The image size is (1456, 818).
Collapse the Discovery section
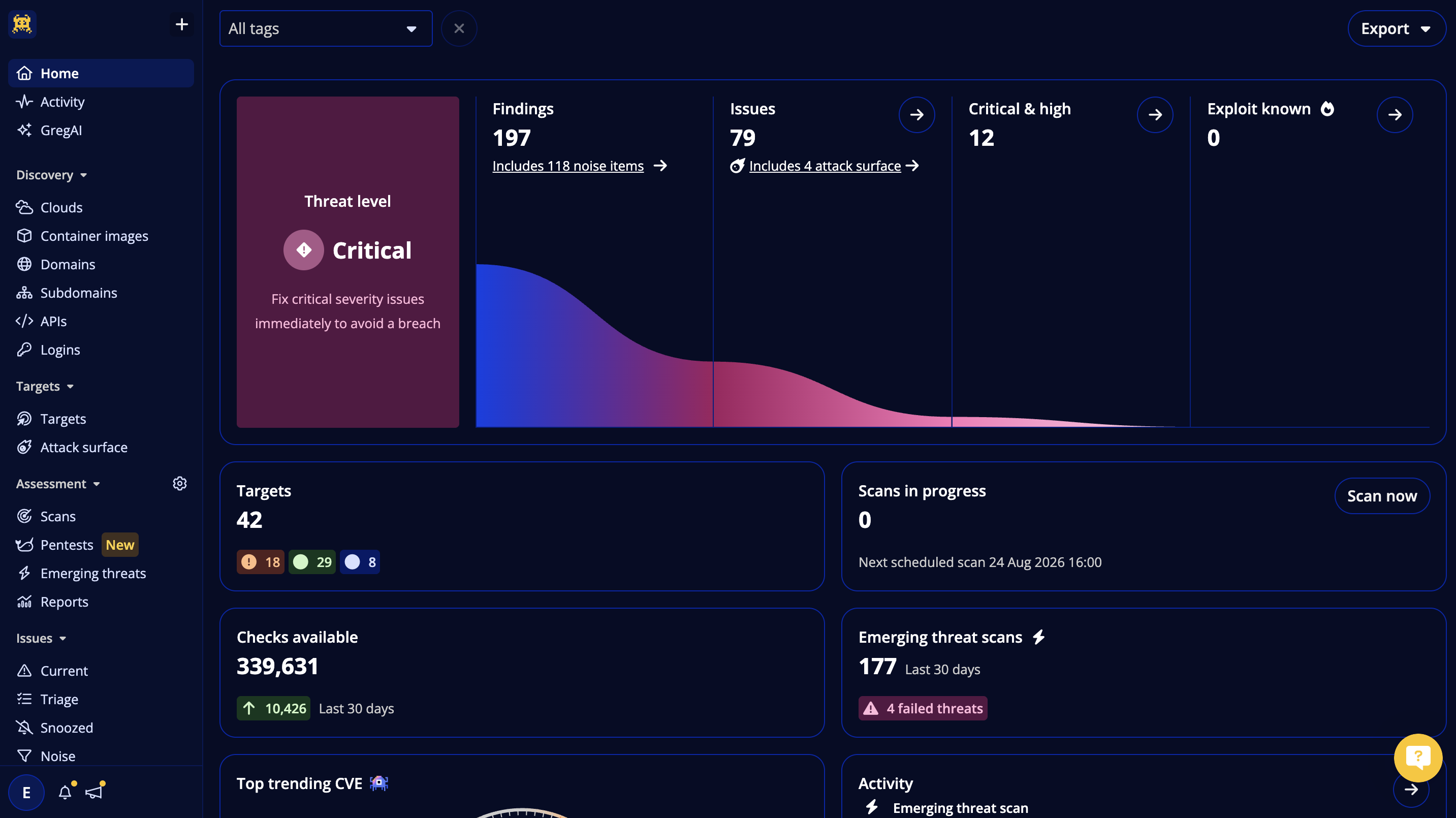coord(51,175)
